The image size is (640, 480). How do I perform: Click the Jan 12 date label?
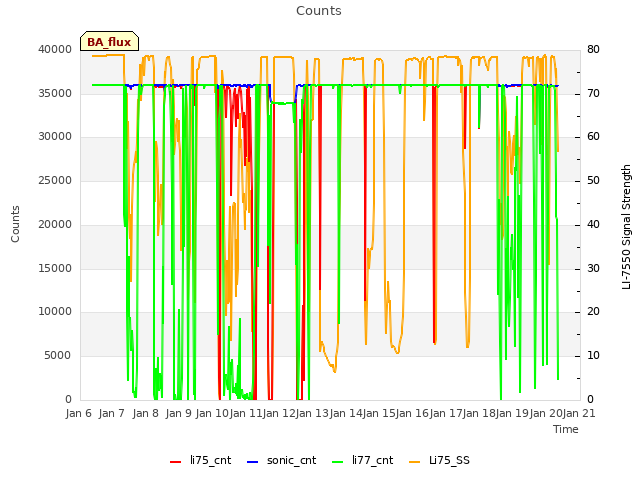coord(279,413)
